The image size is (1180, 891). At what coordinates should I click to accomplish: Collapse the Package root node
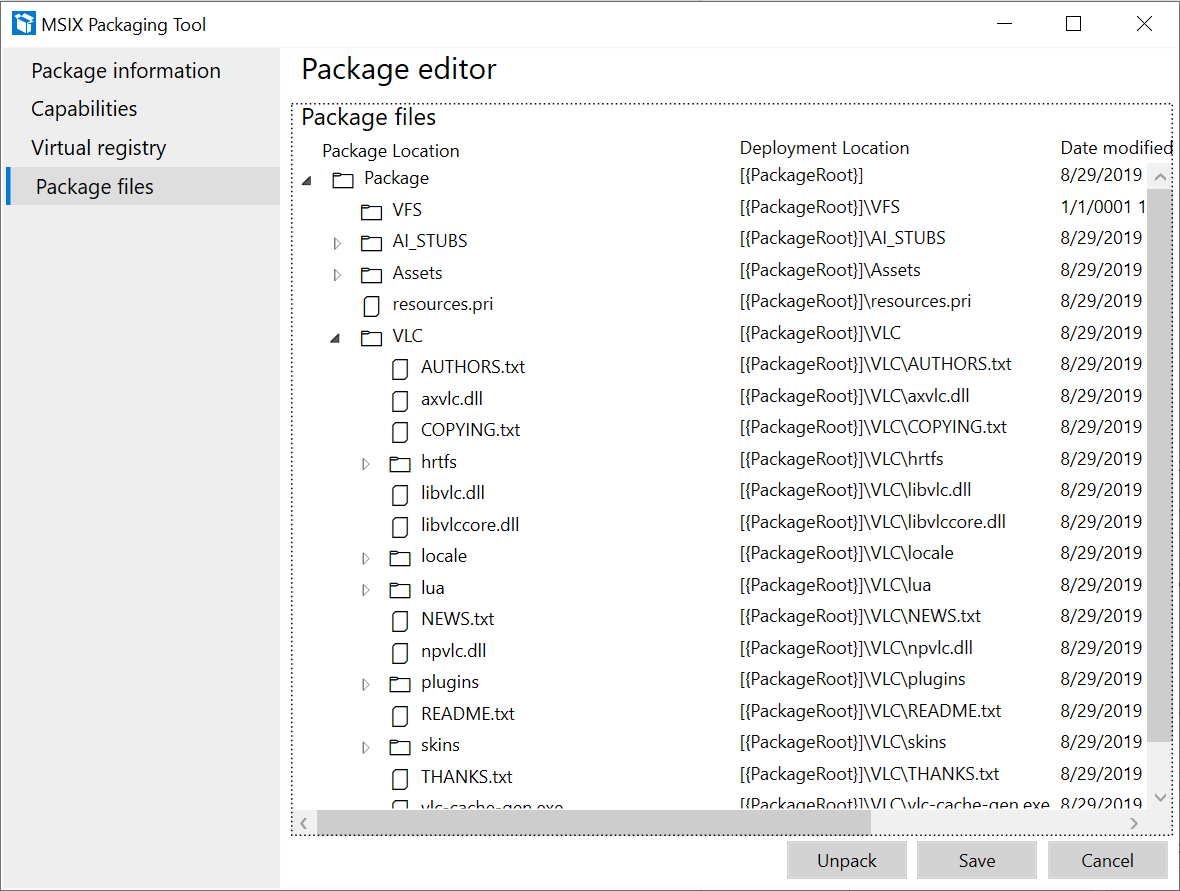[x=307, y=181]
